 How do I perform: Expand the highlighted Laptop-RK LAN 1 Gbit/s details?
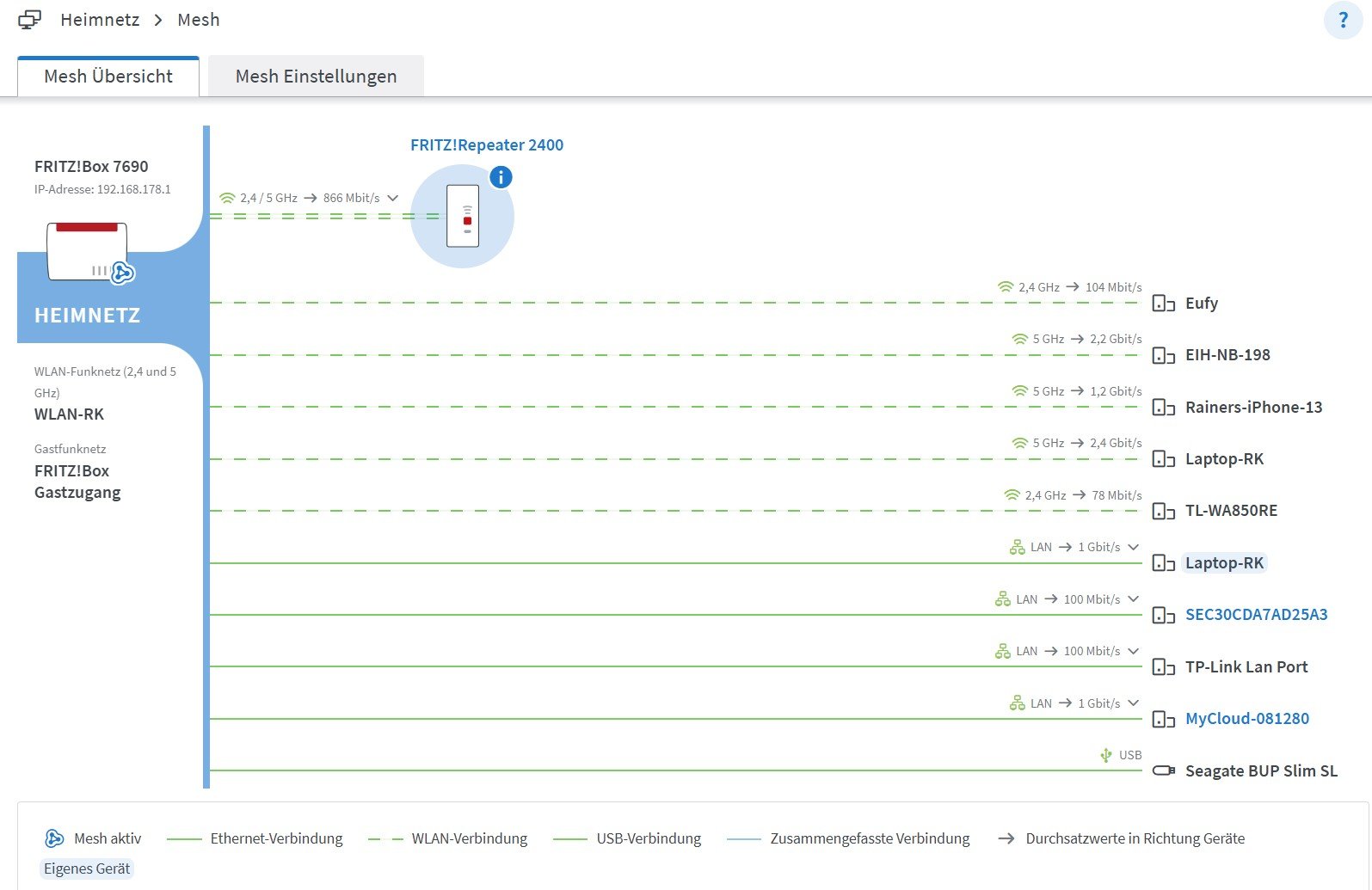tap(1134, 547)
